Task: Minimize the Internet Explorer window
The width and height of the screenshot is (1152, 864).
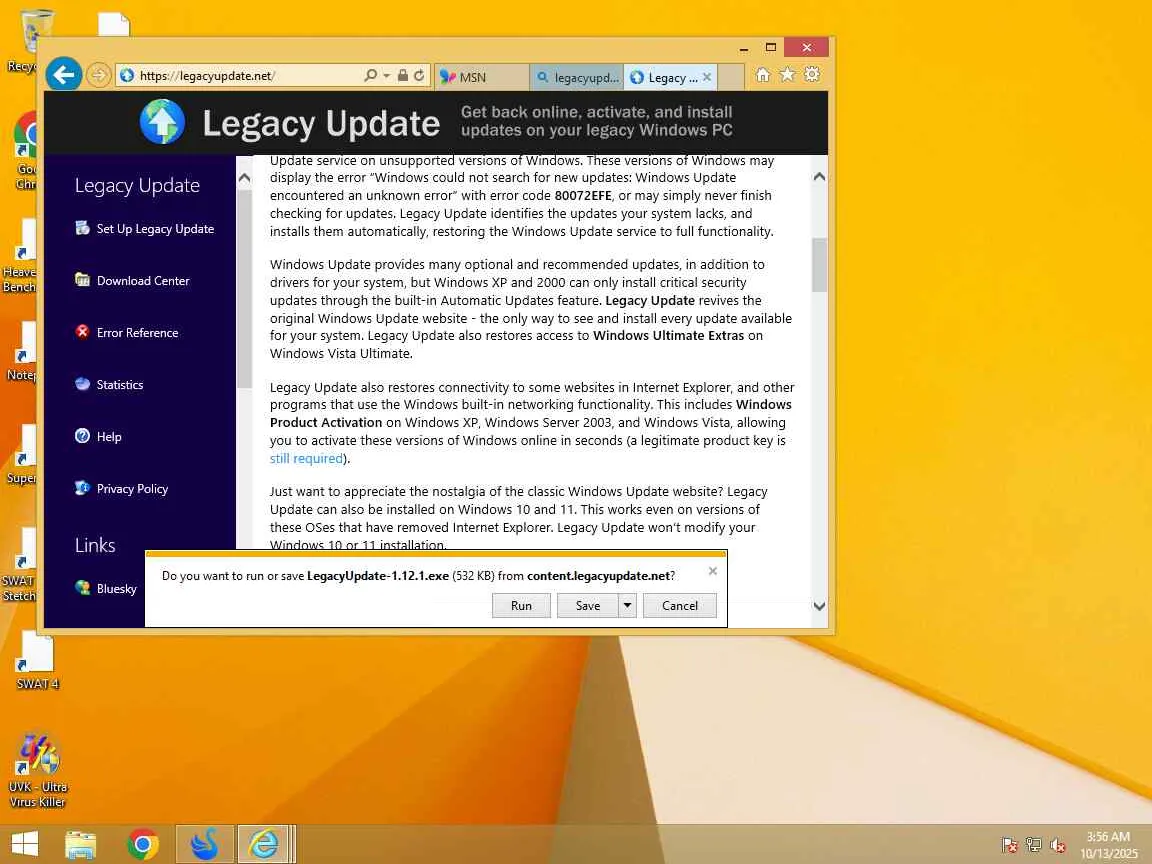Action: (744, 48)
